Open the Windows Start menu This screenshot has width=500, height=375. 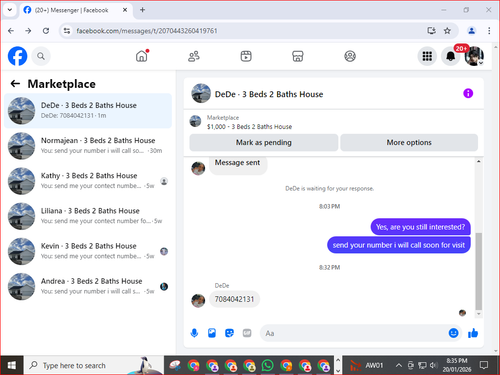[11, 365]
